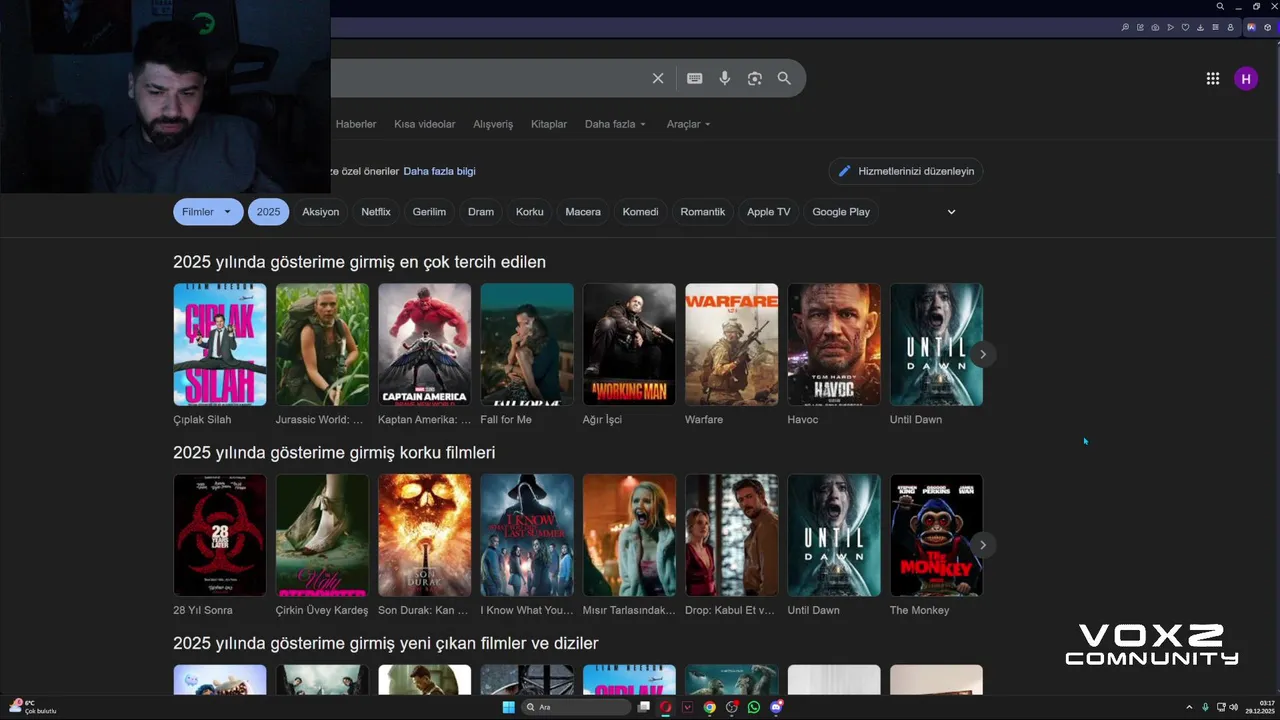Show next horror movies in carousel

983,545
